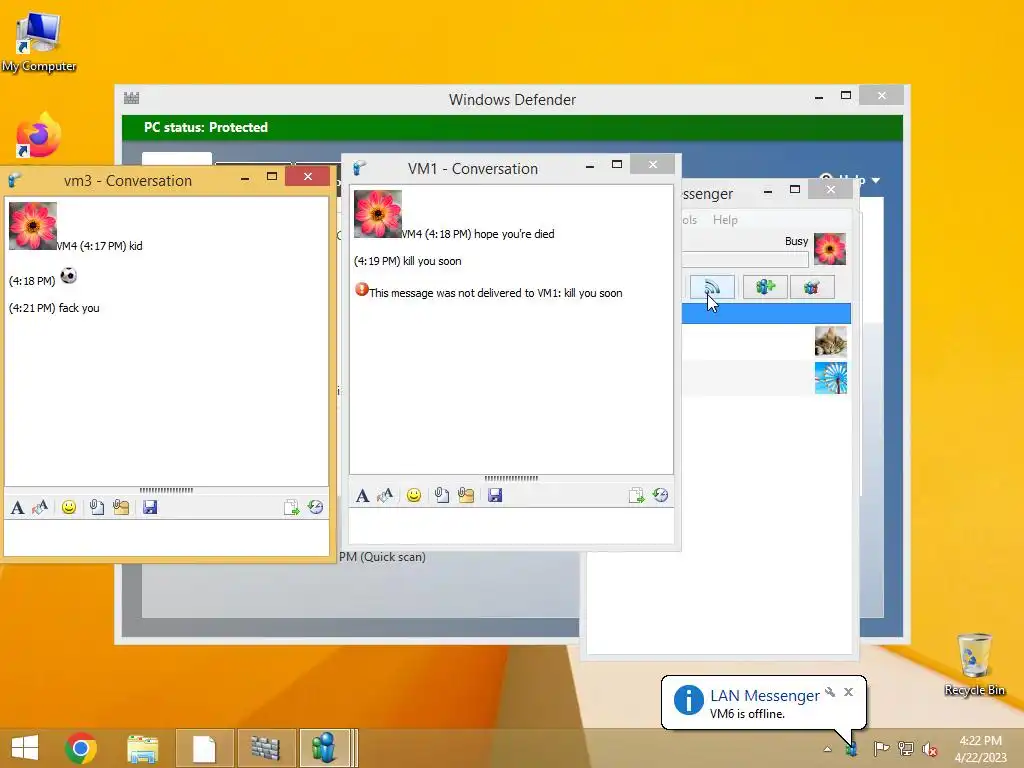Open message history in VM1 Conversation
Image resolution: width=1024 pixels, height=768 pixels.
point(660,496)
